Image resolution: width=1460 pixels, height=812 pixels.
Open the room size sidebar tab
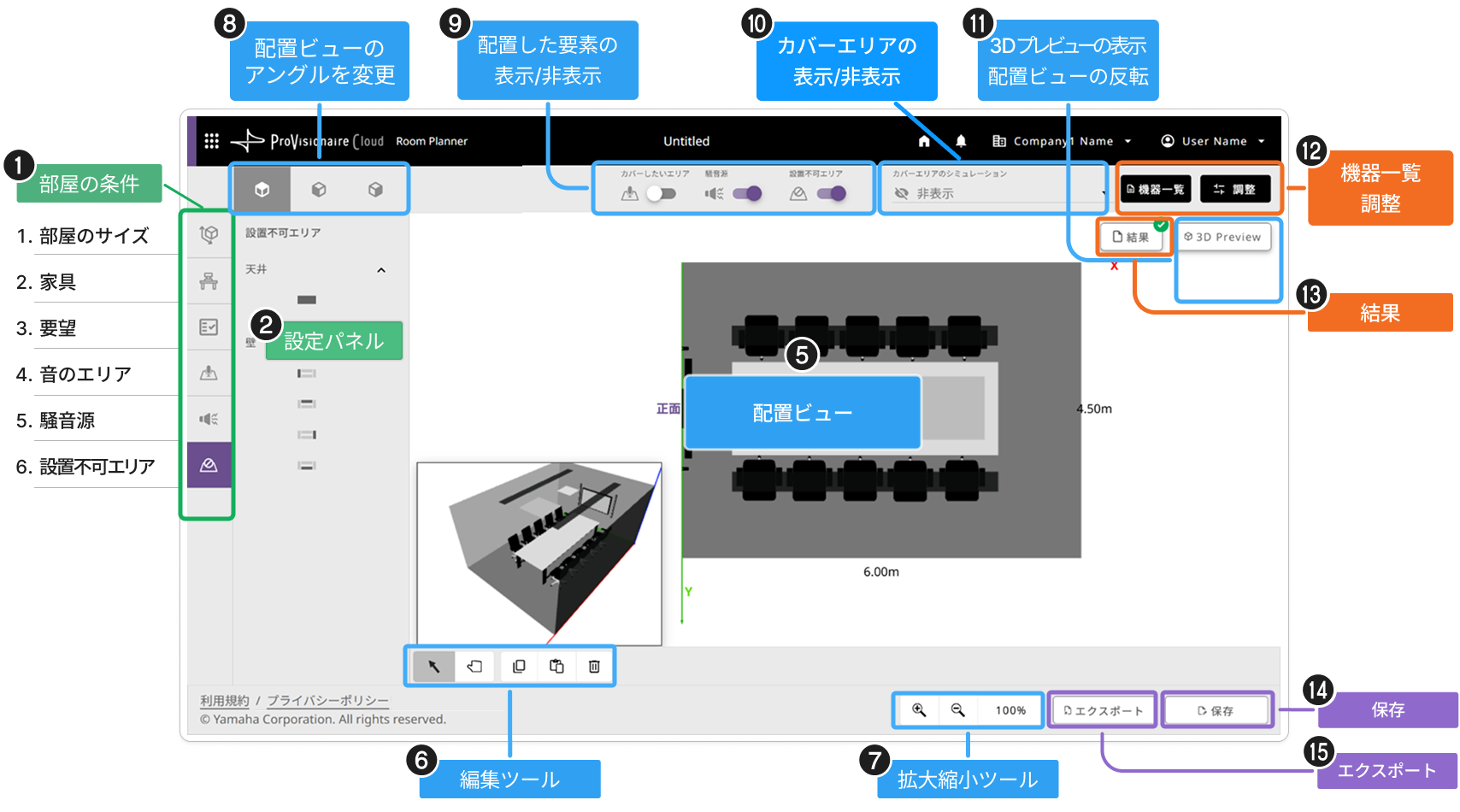click(209, 234)
